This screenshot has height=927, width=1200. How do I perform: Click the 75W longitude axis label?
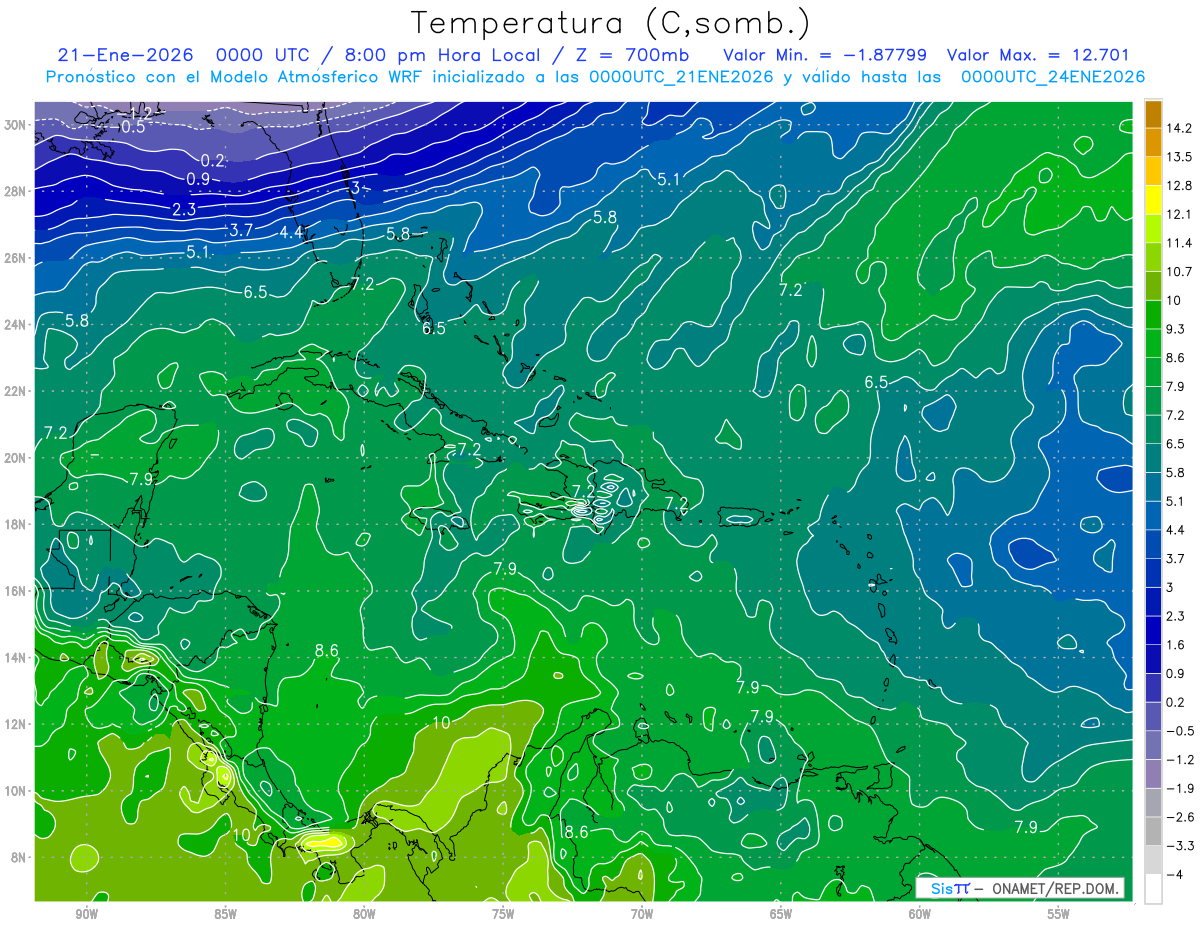pos(503,914)
